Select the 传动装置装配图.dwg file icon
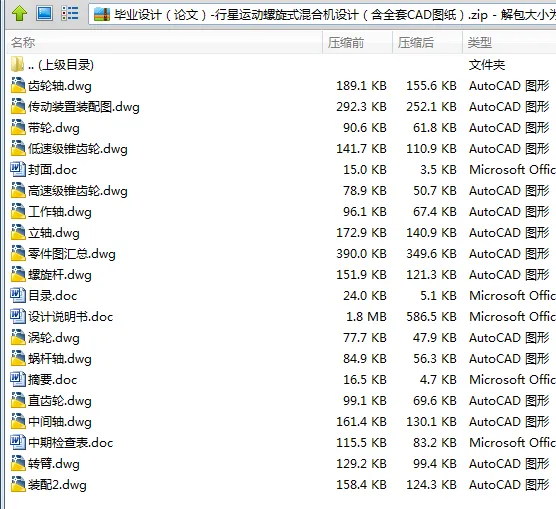Screen dimensions: 556x509 [18, 106]
